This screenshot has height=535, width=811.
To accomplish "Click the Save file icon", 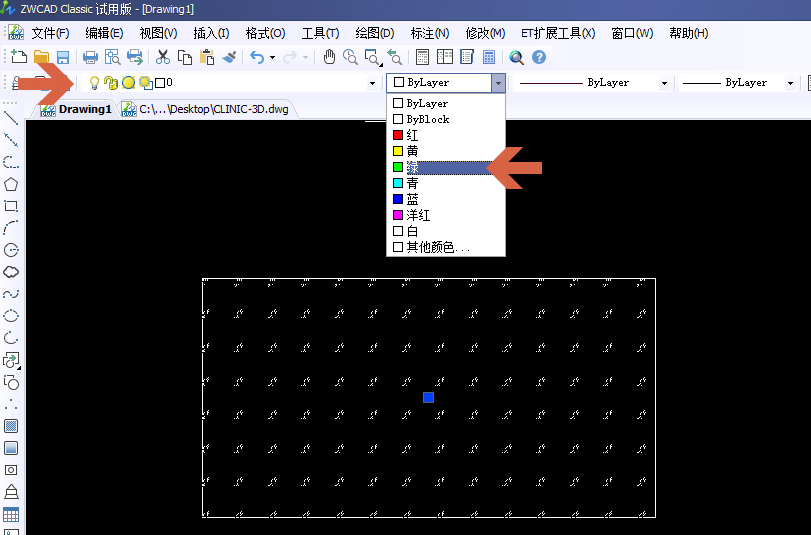I will [x=62, y=58].
